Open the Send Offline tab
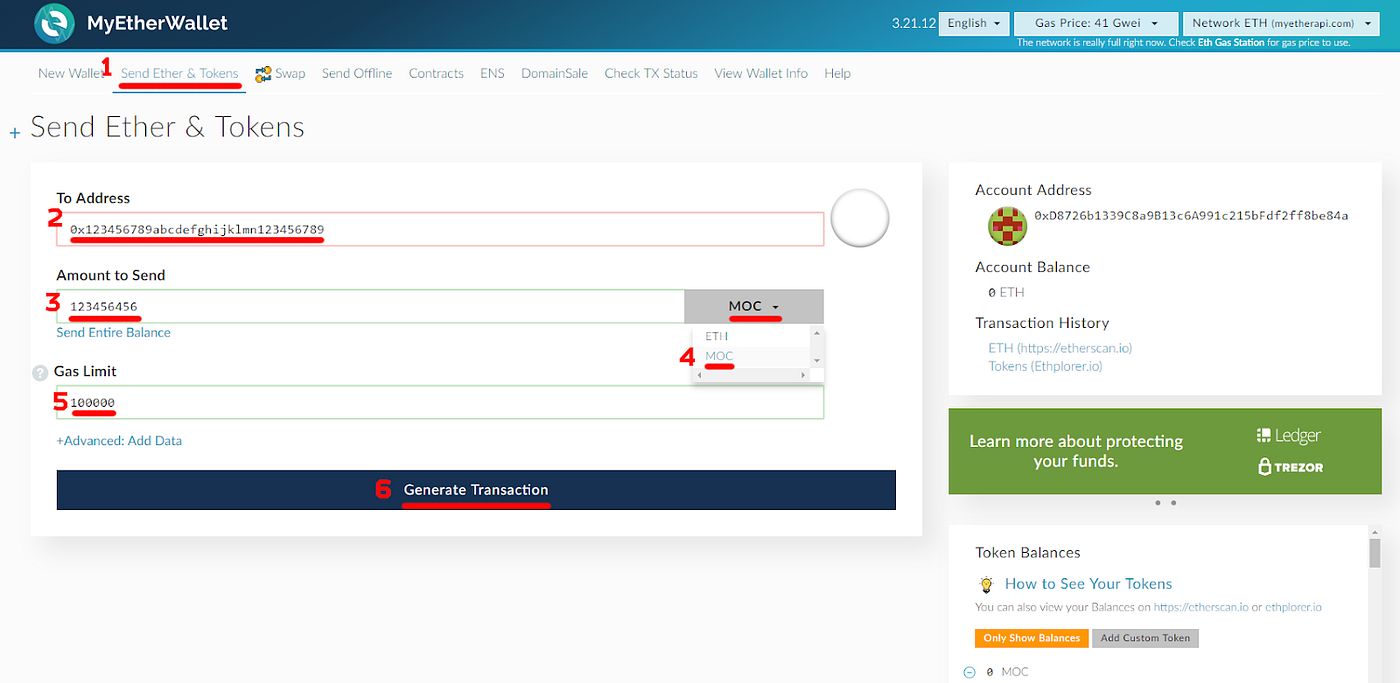 coord(357,73)
